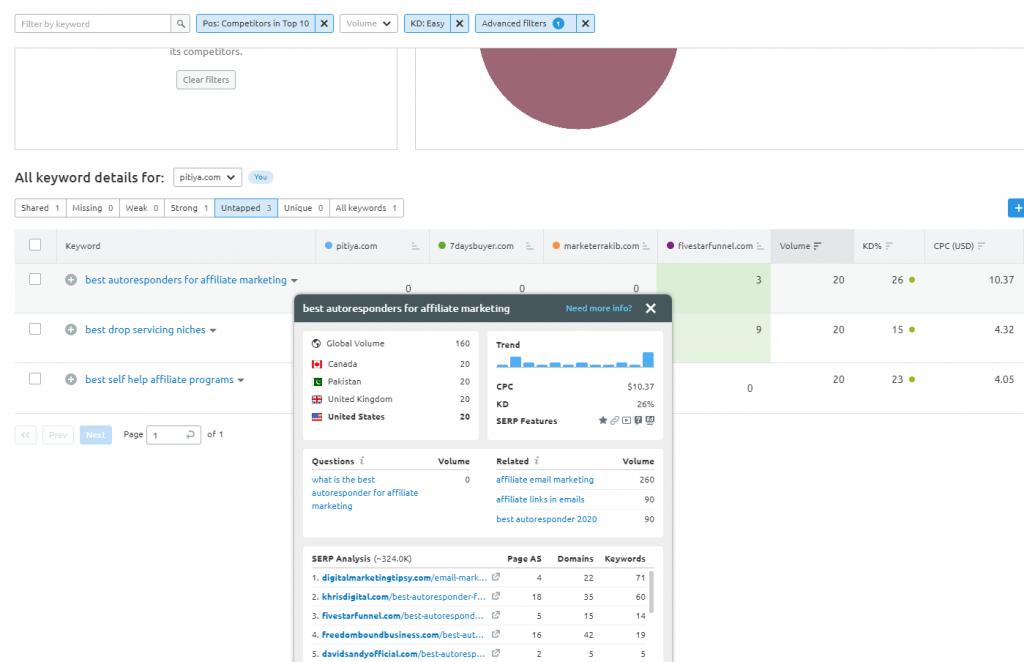Click the page number input field
Screen dimensions: 1024x662
click(x=173, y=435)
